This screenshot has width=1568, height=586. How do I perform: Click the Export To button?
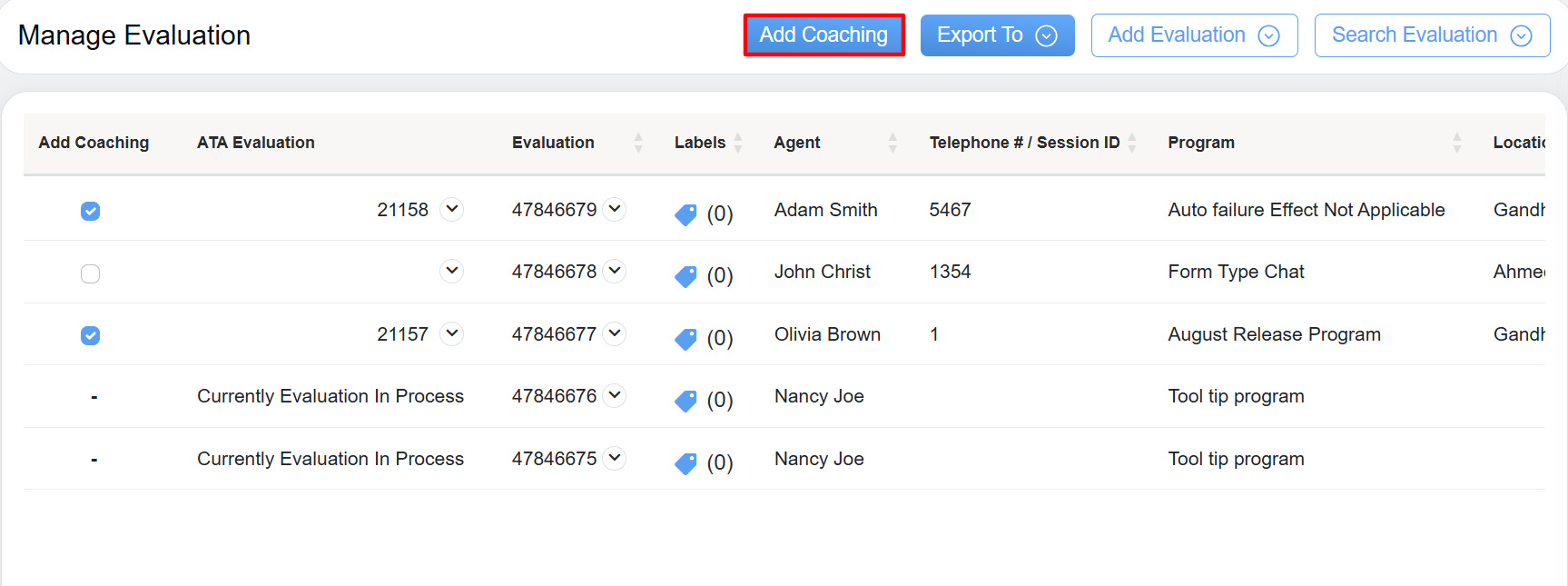coord(996,35)
